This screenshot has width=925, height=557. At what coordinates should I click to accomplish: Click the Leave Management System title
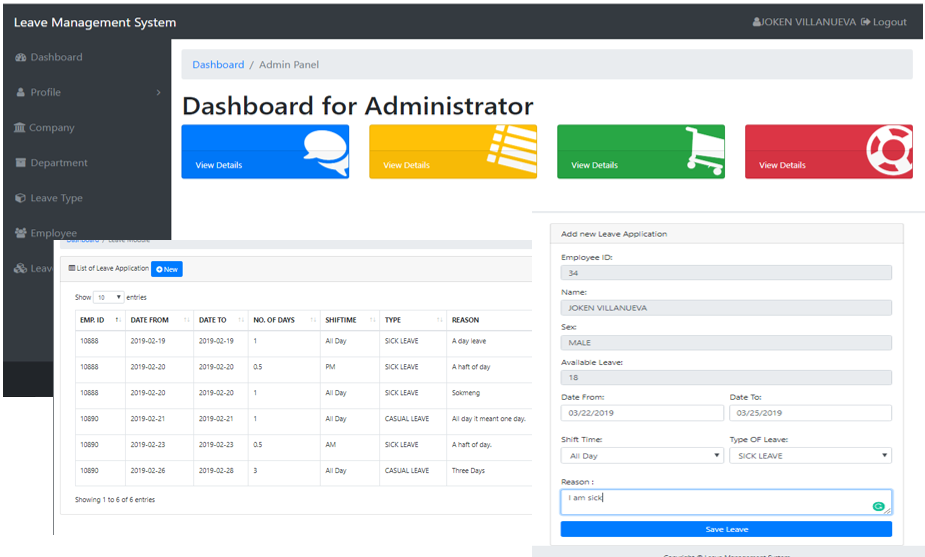[95, 22]
